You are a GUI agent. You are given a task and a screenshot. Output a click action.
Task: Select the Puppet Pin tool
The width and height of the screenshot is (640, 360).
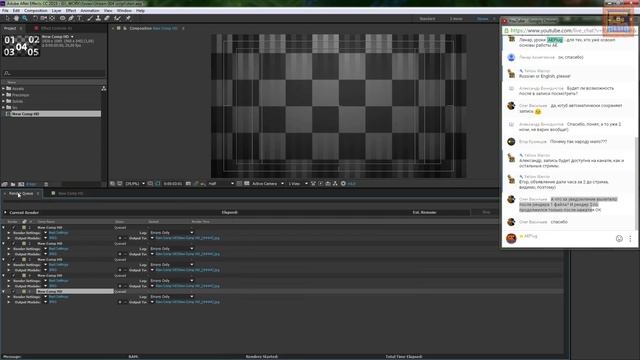128,18
